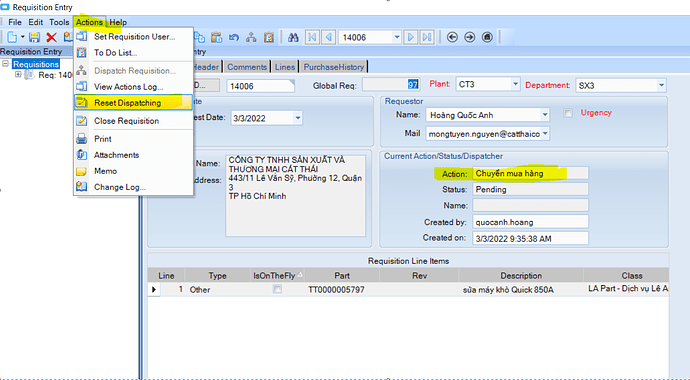Toggle IsOnTheFly checkbox in line 1
Image resolution: width=690 pixels, height=380 pixels.
pyautogui.click(x=277, y=289)
